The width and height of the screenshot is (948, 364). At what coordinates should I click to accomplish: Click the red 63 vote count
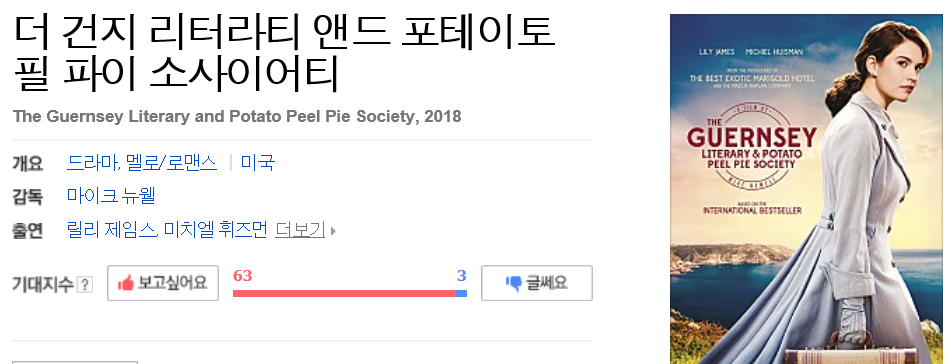click(x=242, y=276)
